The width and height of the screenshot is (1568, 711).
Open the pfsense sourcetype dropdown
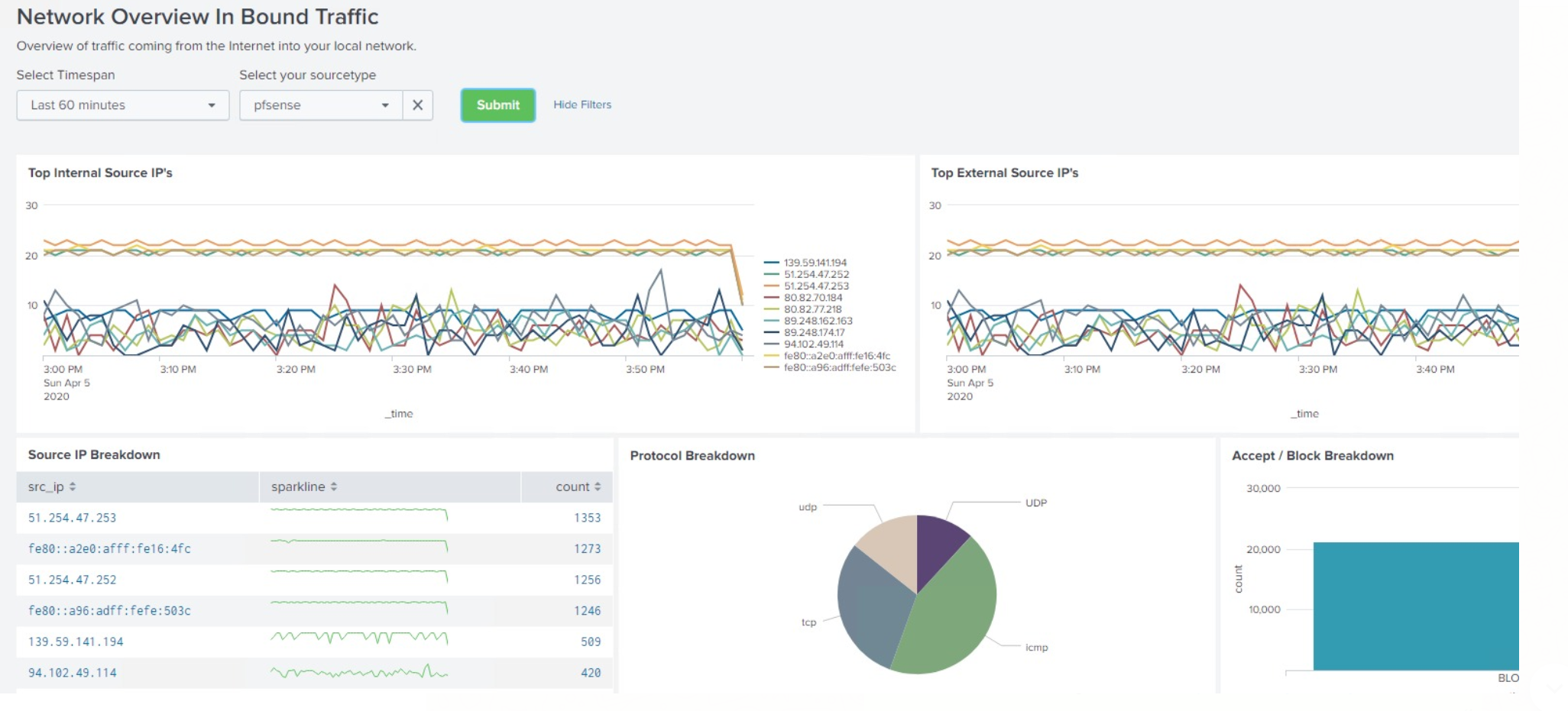coord(321,105)
